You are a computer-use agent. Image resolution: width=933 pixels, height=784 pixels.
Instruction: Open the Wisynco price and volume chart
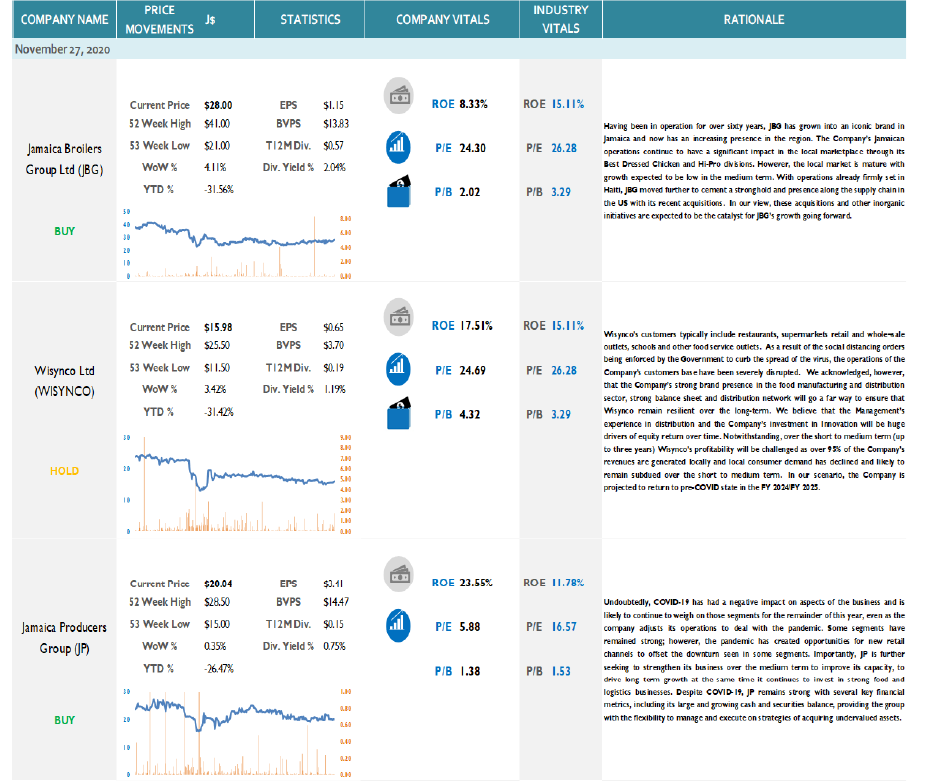coord(237,484)
